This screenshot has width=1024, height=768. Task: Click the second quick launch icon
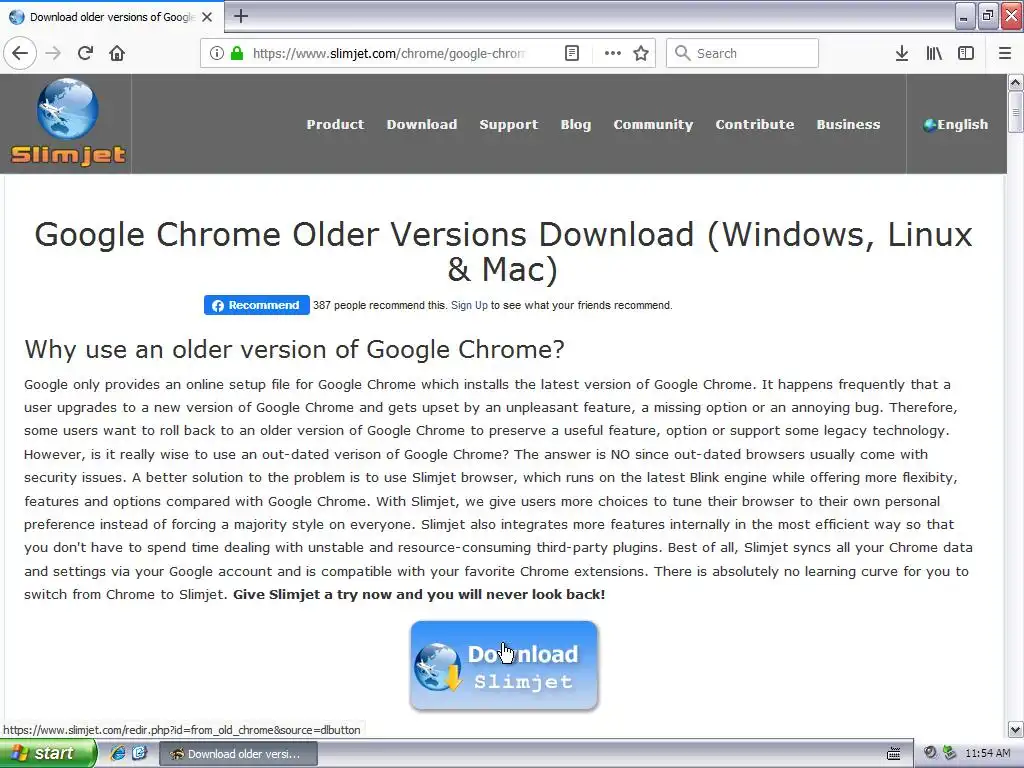(140, 753)
